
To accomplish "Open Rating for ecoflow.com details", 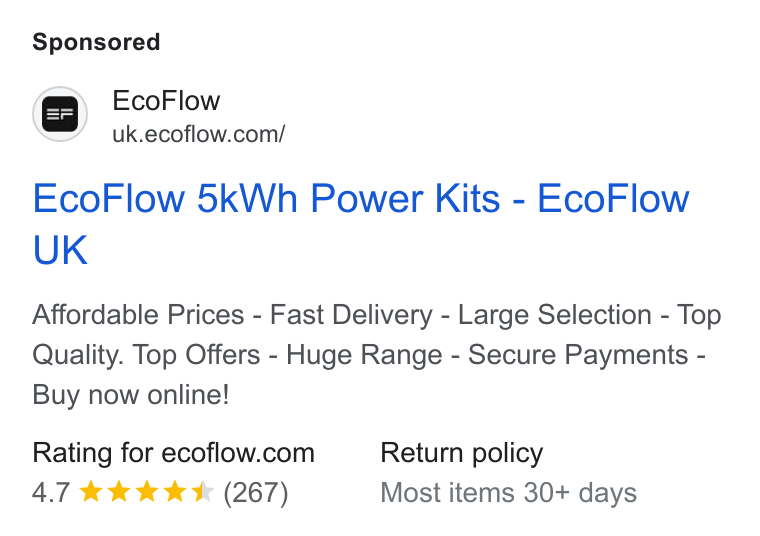I will point(174,454).
